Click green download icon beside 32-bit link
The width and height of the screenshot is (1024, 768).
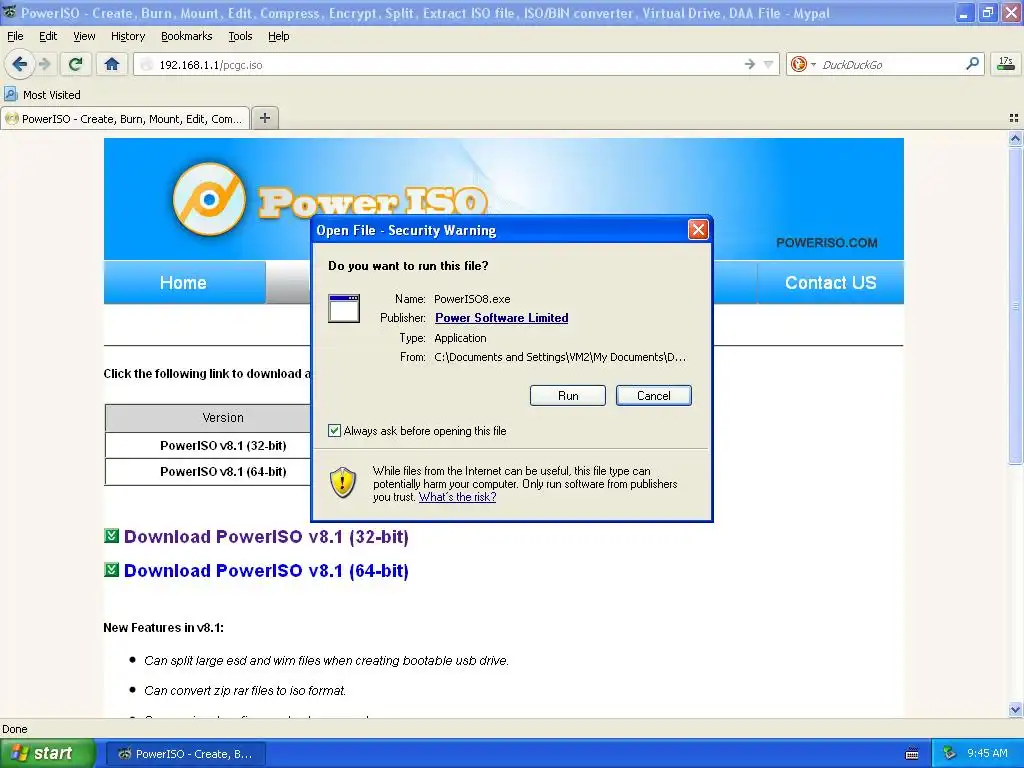(112, 536)
